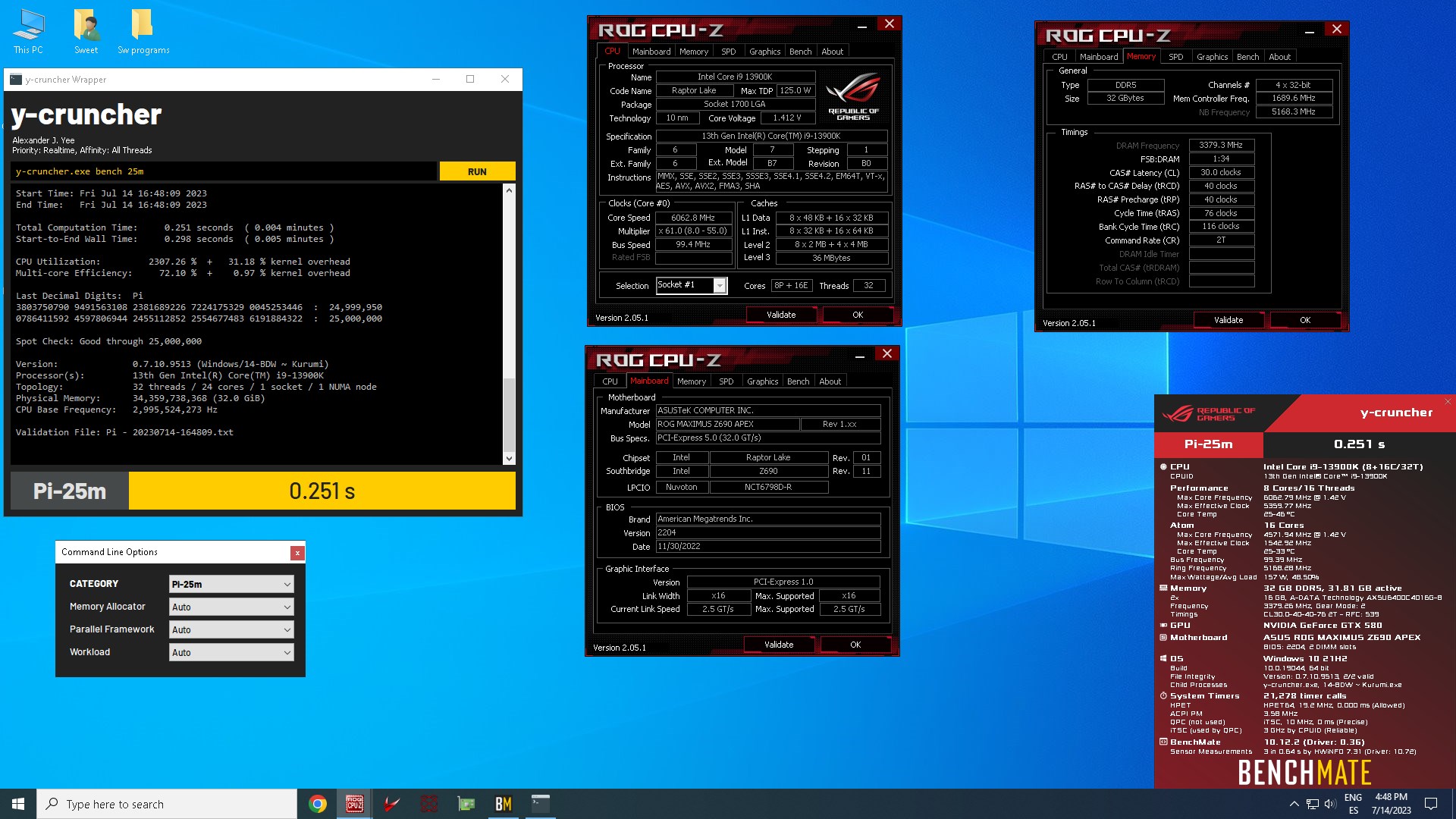Open About tab in top CPU-Z CPU window
Screen dimensions: 1456x819
click(832, 52)
